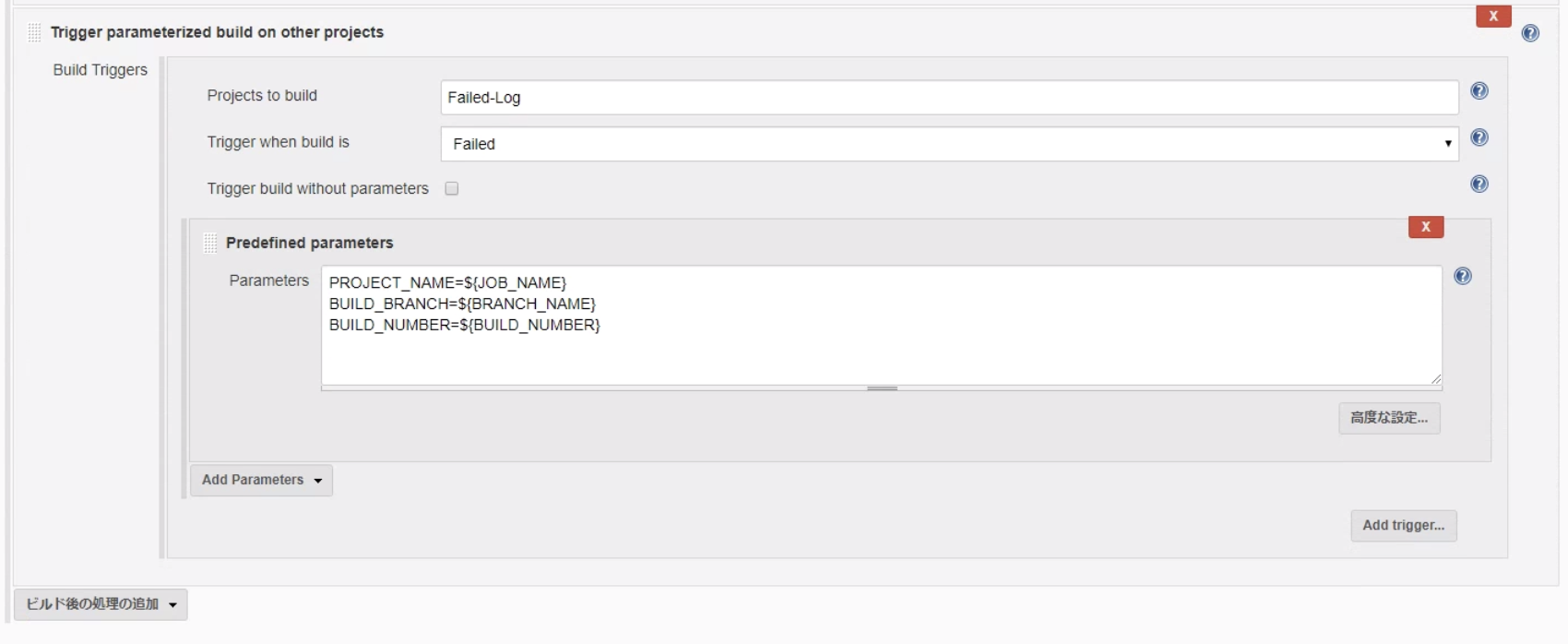Click help icon for Projects to build
Viewport: 1568px width, 644px height.
[x=1479, y=91]
